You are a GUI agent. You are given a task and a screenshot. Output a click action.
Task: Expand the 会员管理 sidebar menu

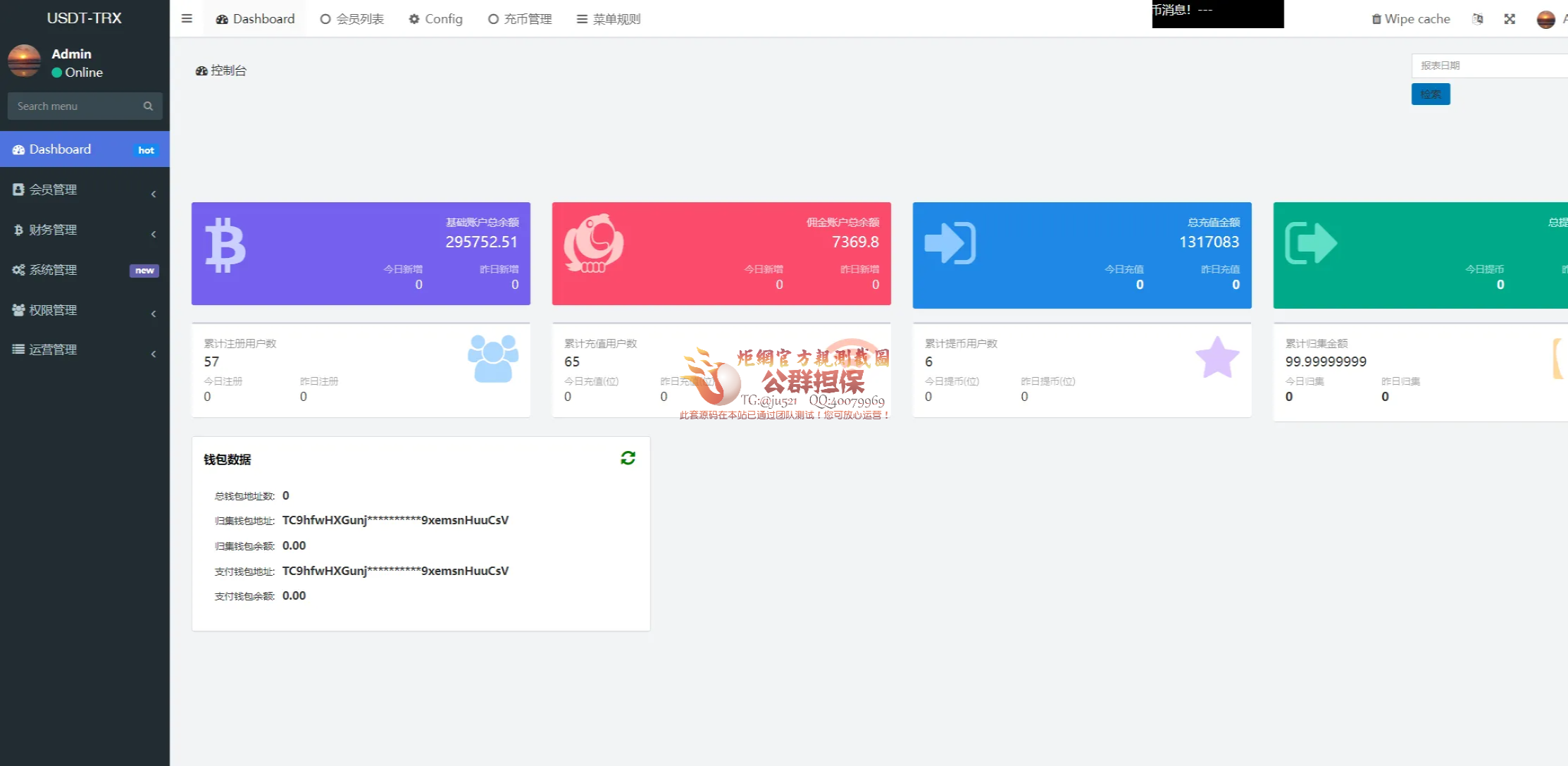pos(84,190)
